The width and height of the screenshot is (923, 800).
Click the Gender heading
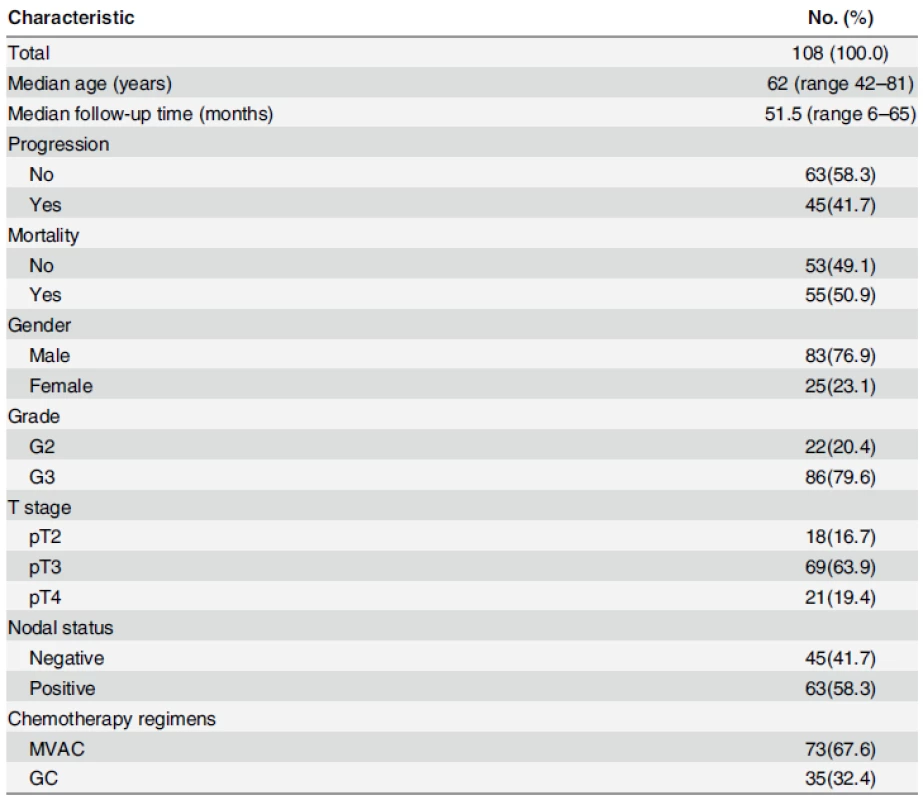point(39,325)
